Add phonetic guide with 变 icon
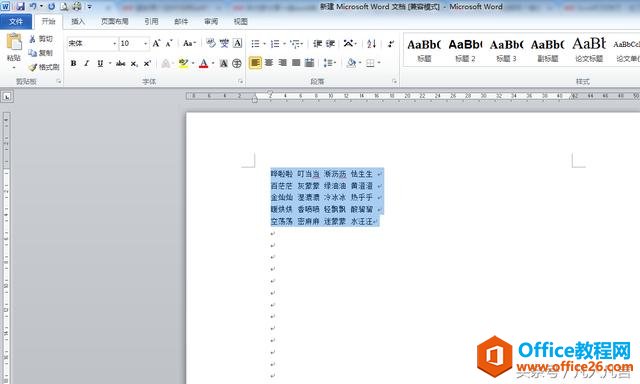640x384 pixels. pyautogui.click(x=224, y=43)
